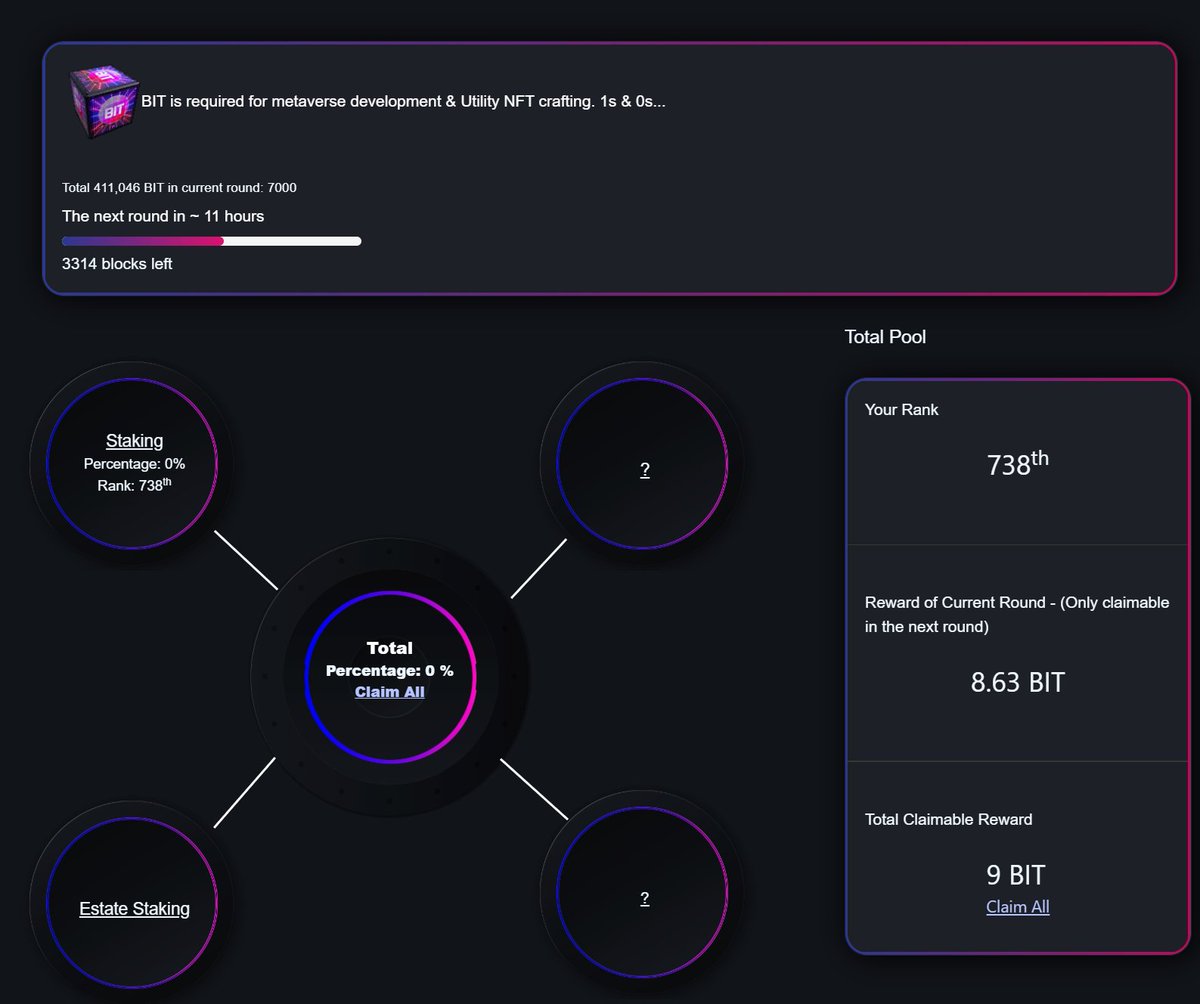Click the 8.63 BIT reward amount
This screenshot has height=1004, width=1200.
tap(1017, 683)
